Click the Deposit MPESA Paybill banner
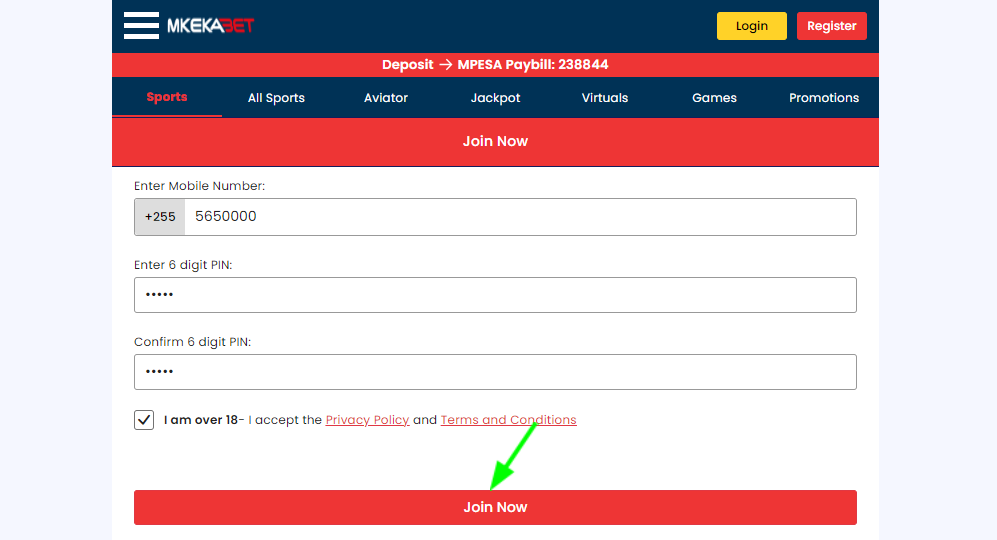 click(x=495, y=65)
